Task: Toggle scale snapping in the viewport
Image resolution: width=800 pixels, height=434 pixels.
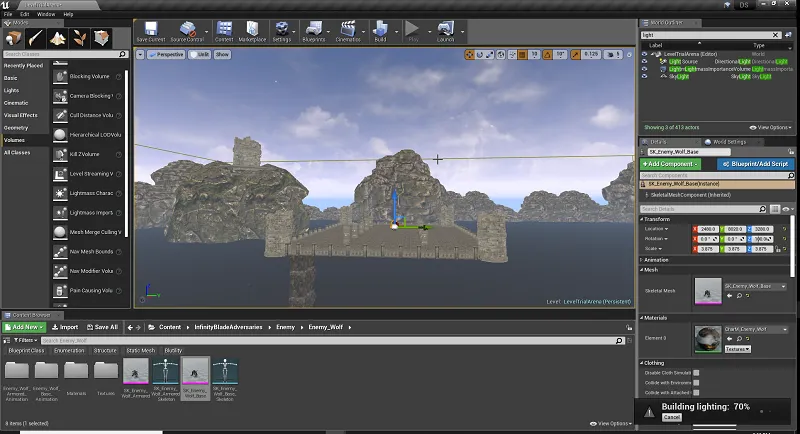Action: pos(576,55)
